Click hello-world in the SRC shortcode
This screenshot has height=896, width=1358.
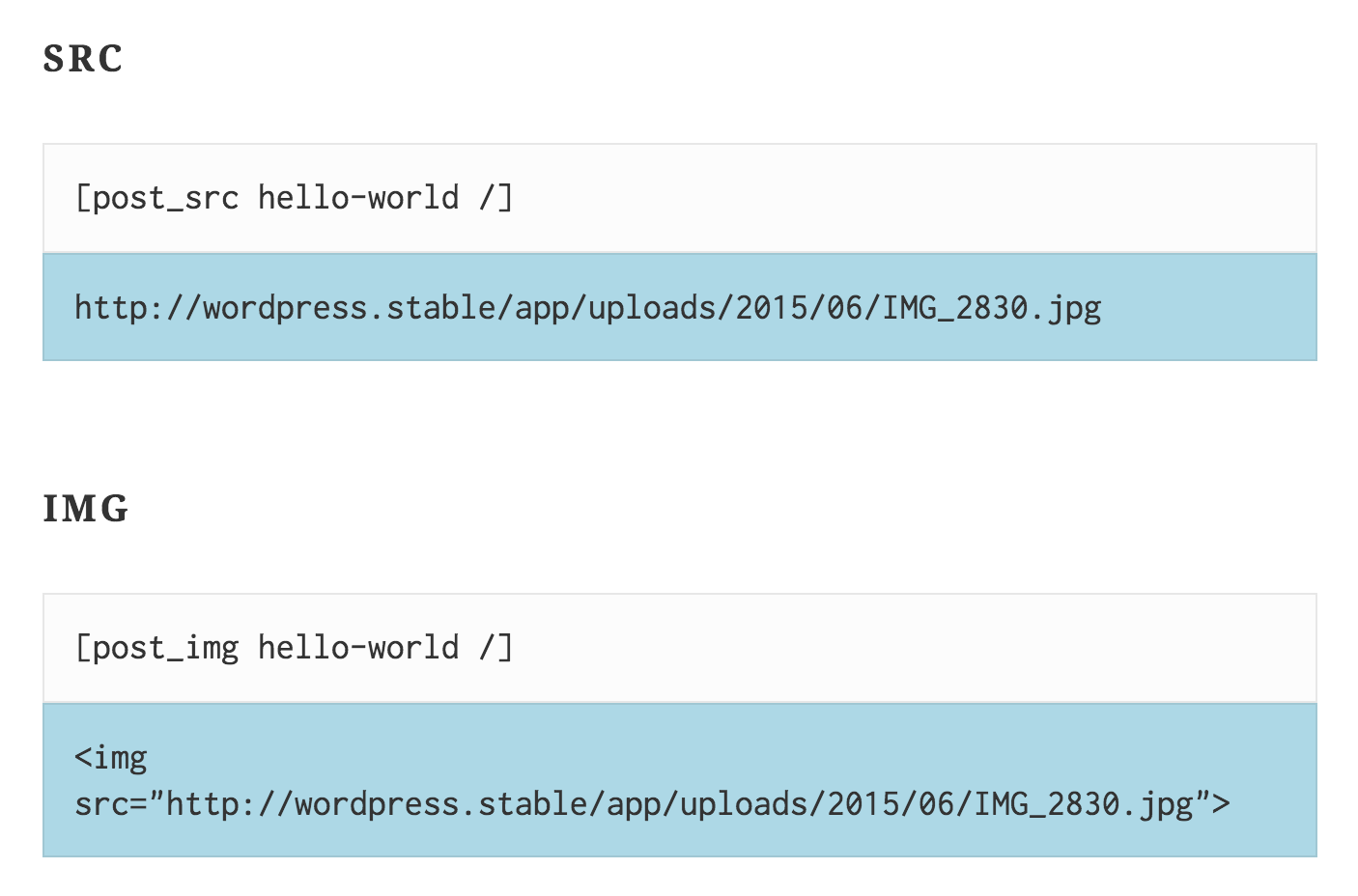click(x=358, y=198)
